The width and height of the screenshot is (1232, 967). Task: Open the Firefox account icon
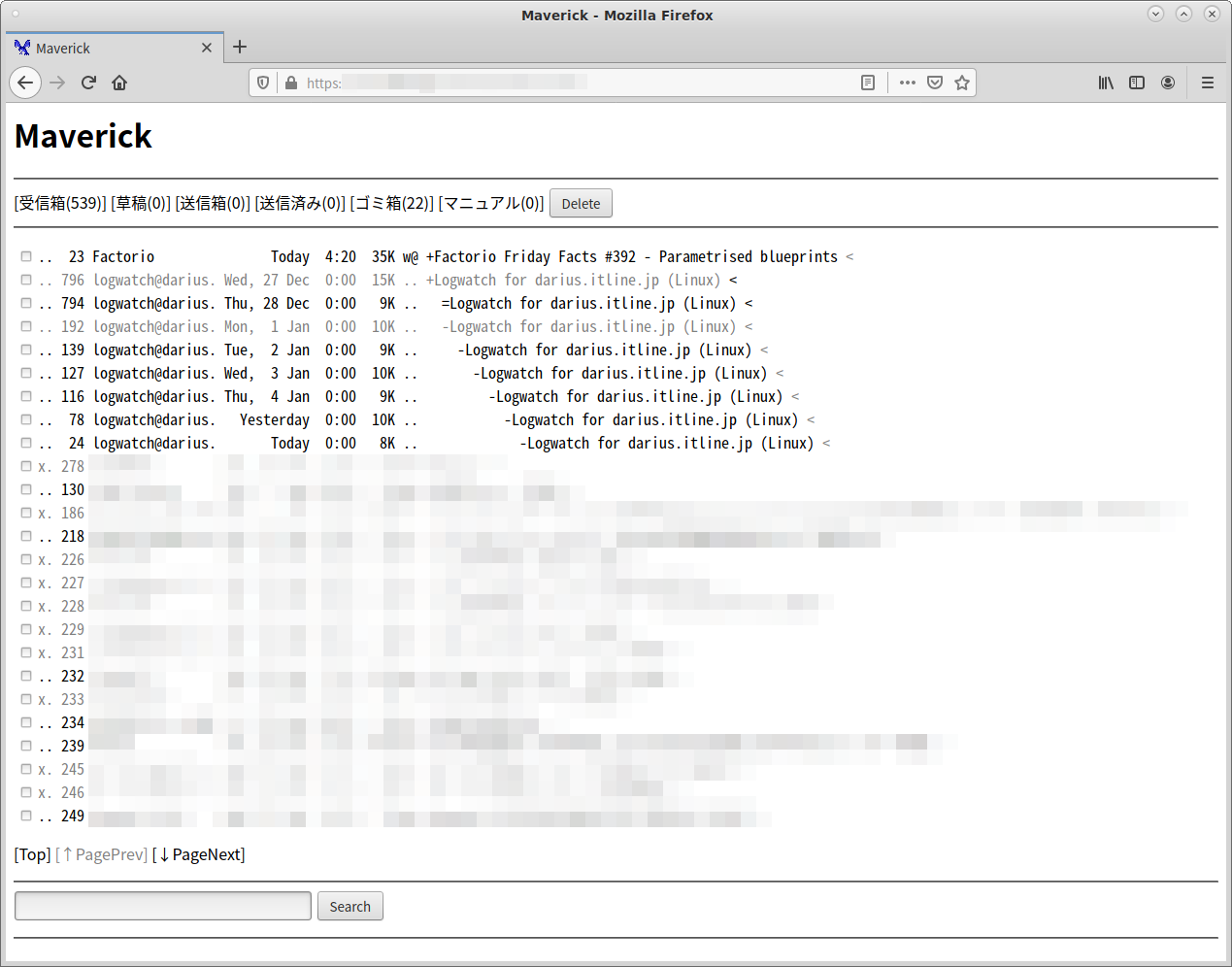pyautogui.click(x=1168, y=83)
